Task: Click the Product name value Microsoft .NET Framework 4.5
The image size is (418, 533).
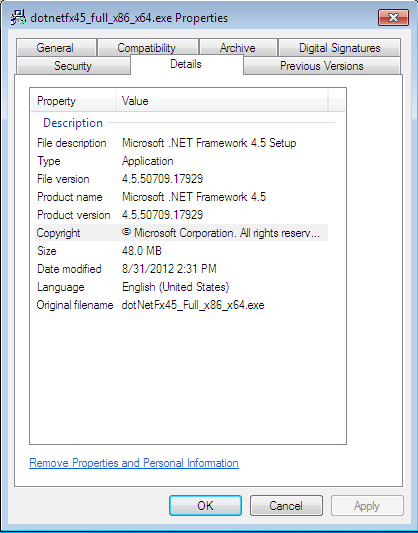Action: [194, 197]
